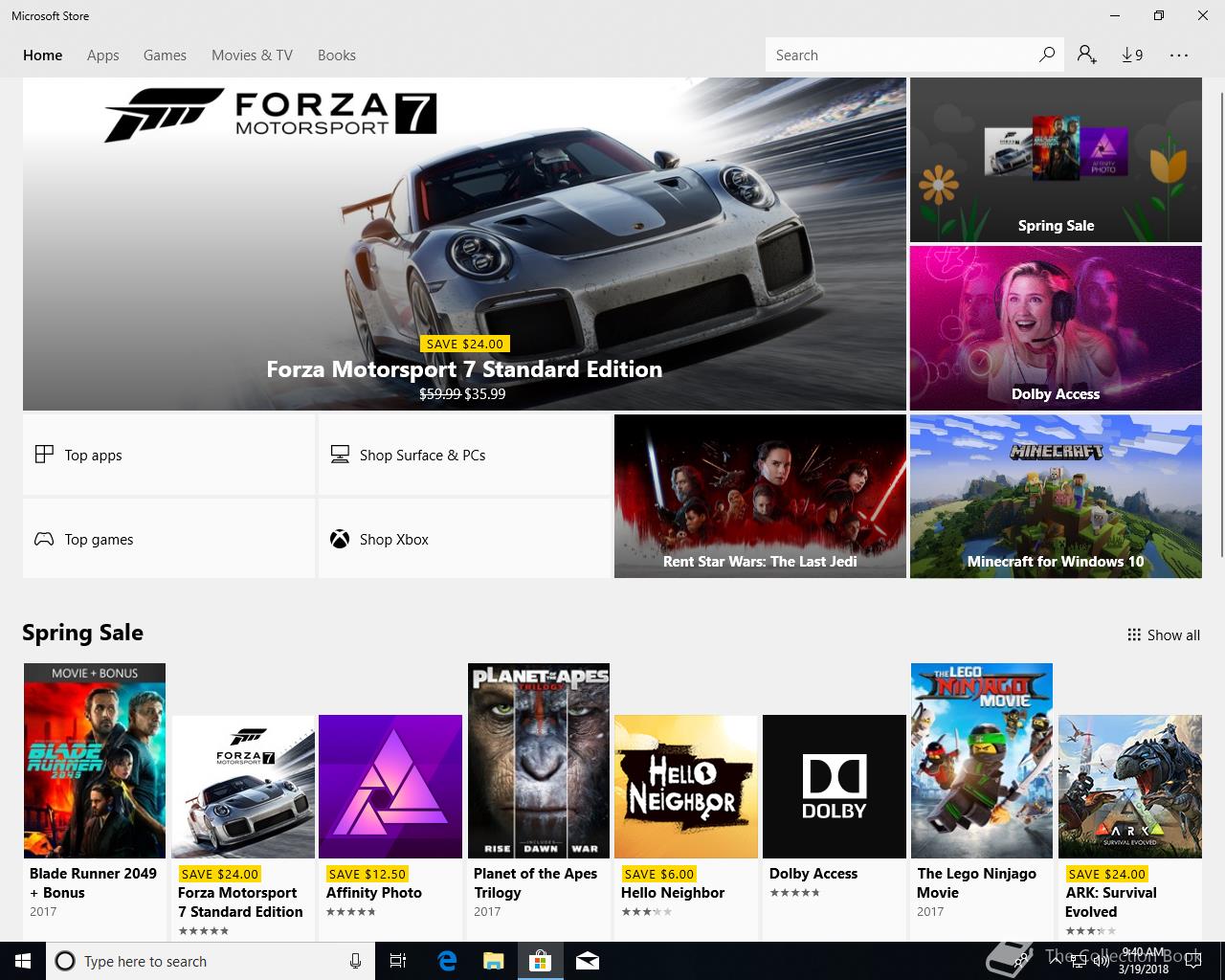Open Planet of the Apes Trilogy poster
The width and height of the screenshot is (1225, 980).
[539, 761]
